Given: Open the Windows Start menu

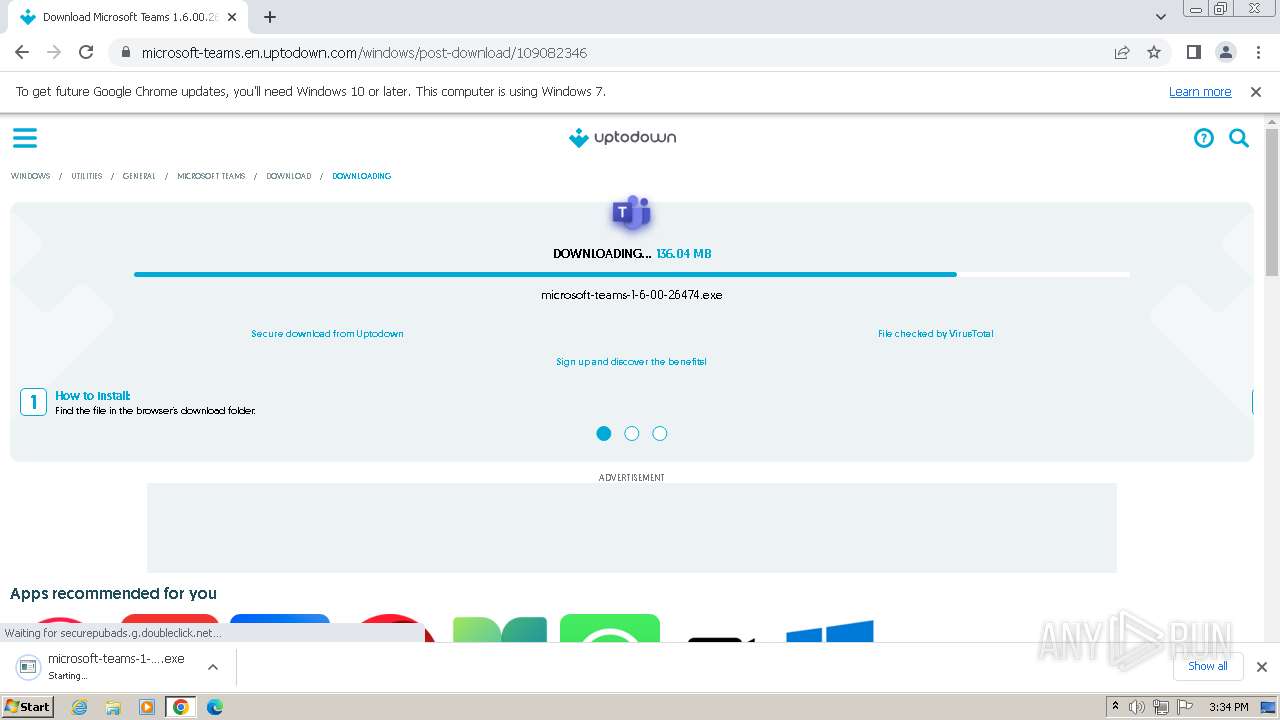Looking at the screenshot, I should coord(28,707).
